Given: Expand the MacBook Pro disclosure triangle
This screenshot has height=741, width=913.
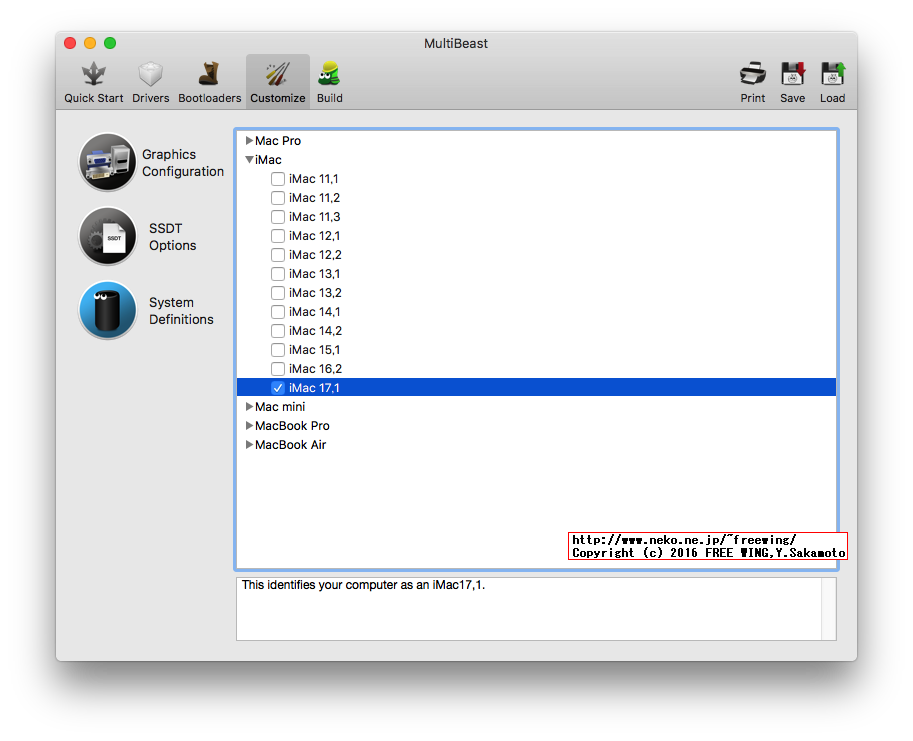Looking at the screenshot, I should [249, 426].
